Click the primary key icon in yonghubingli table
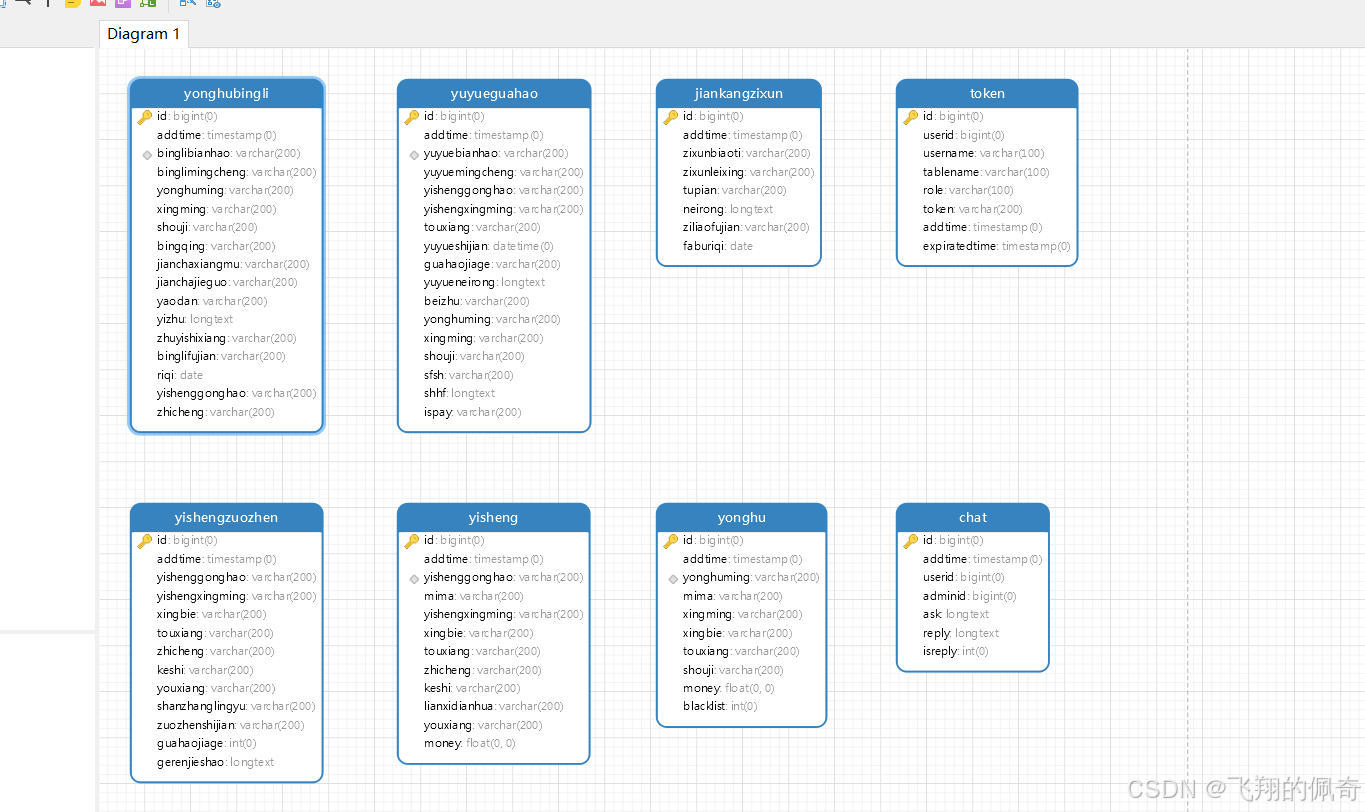Viewport: 1365px width, 812px height. coord(144,117)
